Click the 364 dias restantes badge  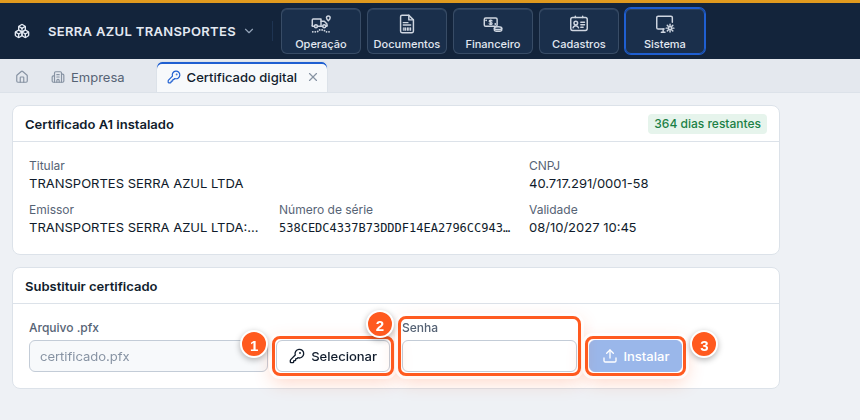[708, 124]
